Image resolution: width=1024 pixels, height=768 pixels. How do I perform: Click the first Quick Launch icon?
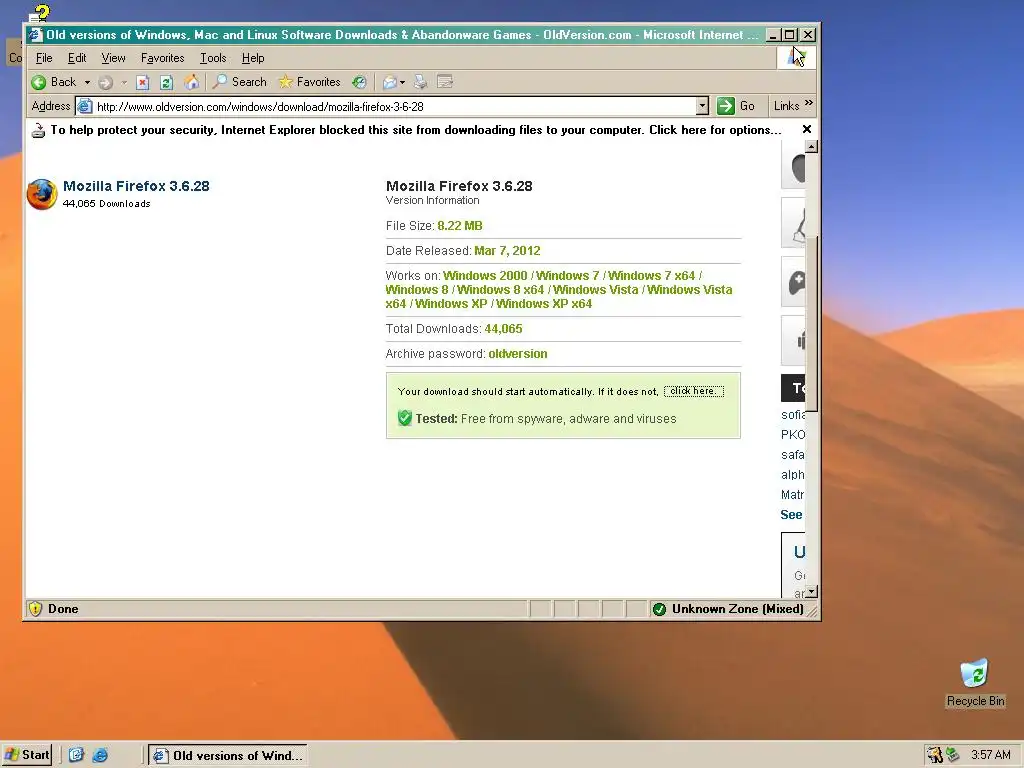76,756
